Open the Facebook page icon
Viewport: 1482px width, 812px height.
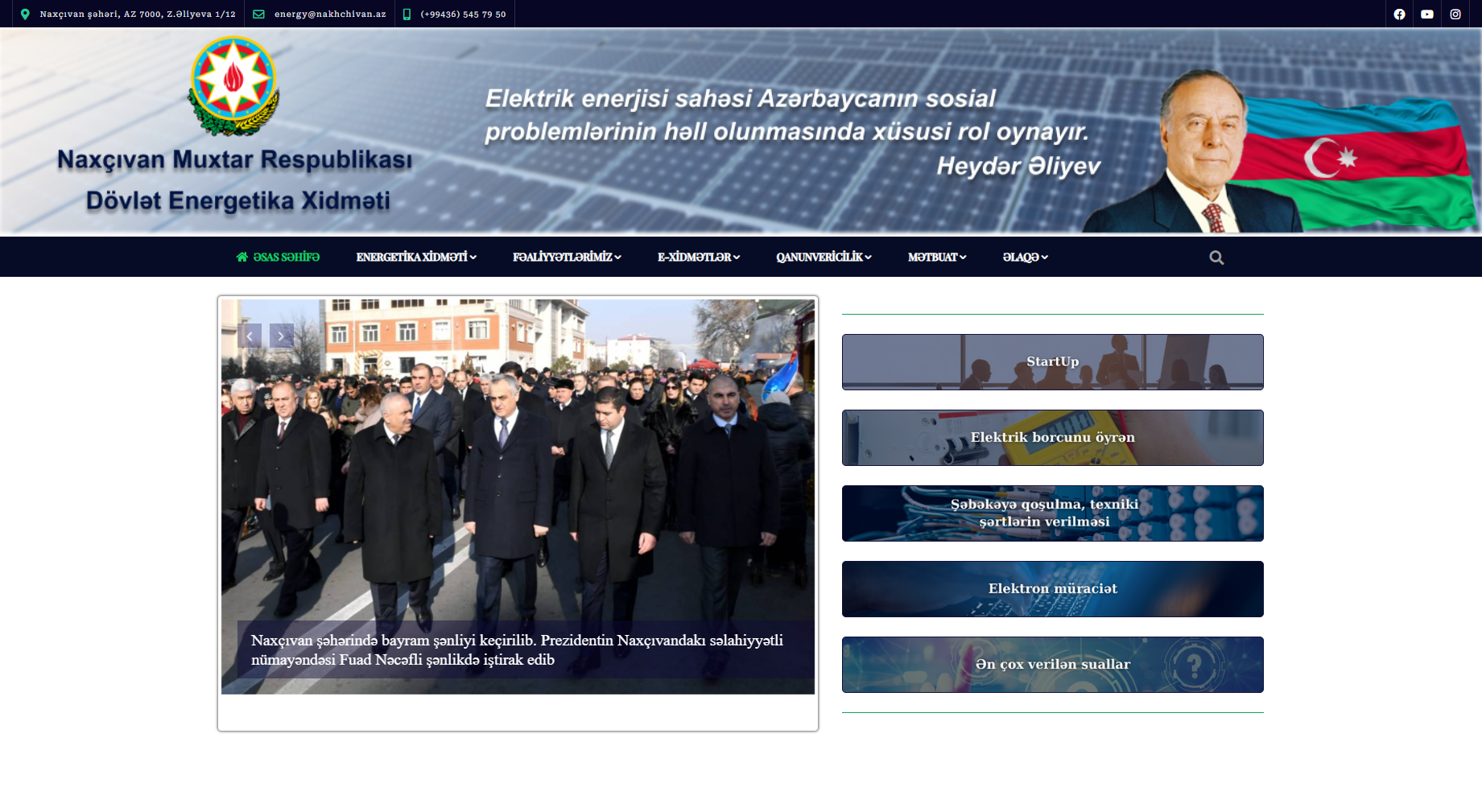click(x=1399, y=14)
